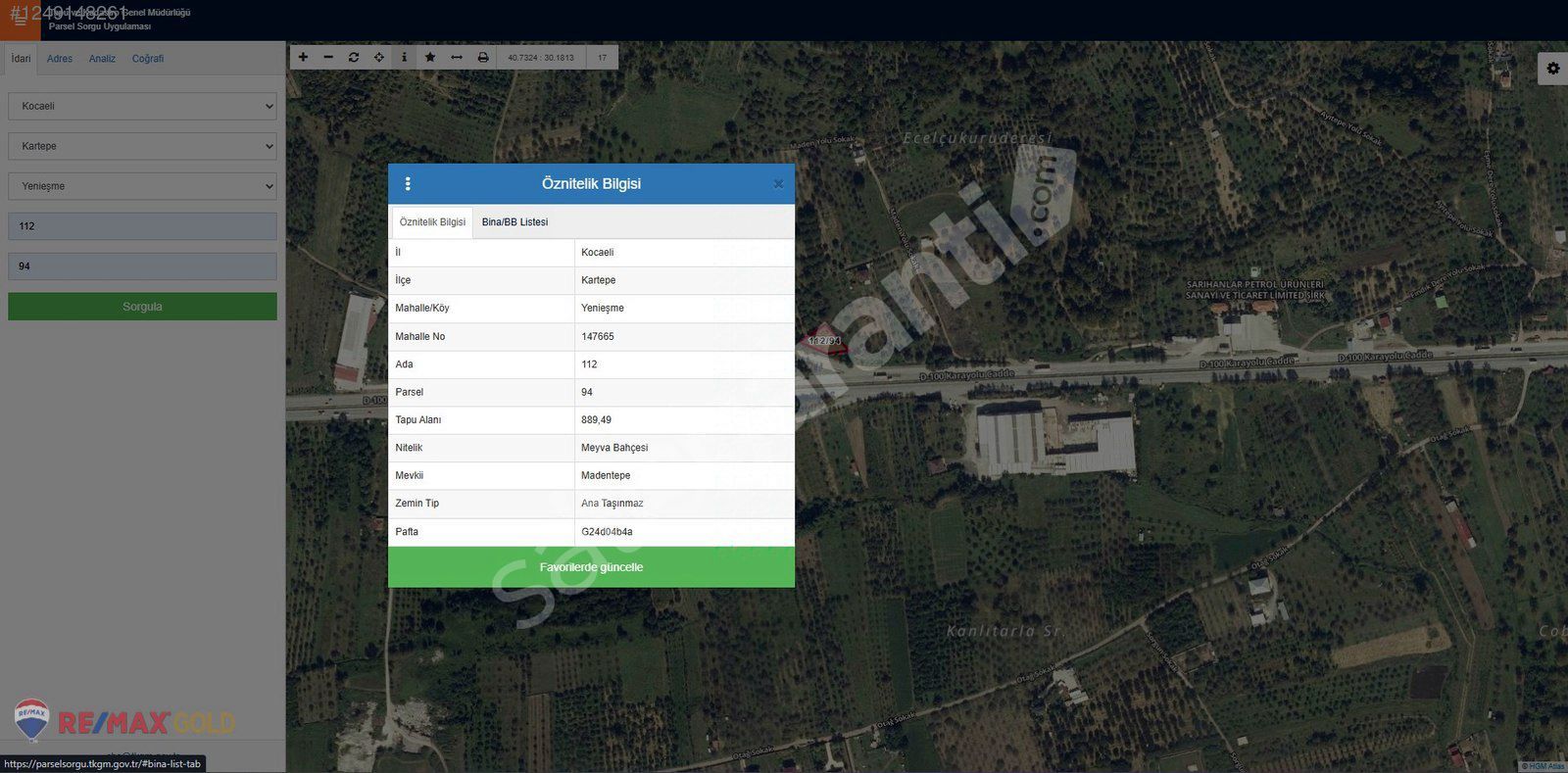Open map settings gear icon

pyautogui.click(x=1552, y=69)
